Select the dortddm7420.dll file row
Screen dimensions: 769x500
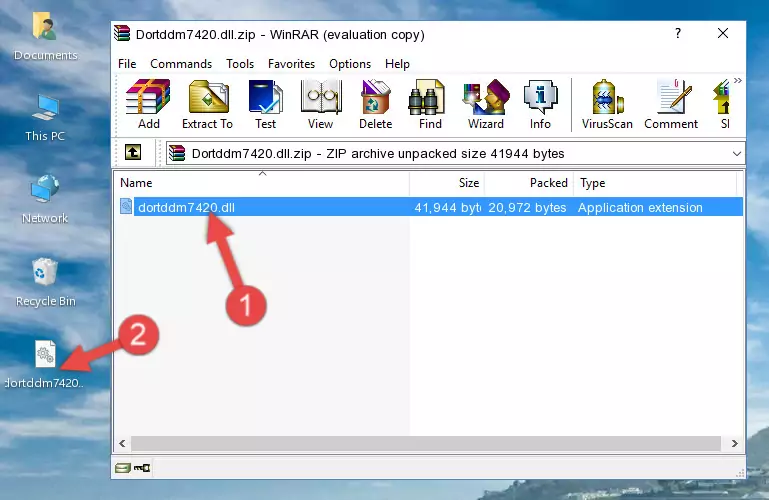pyautogui.click(x=430, y=207)
